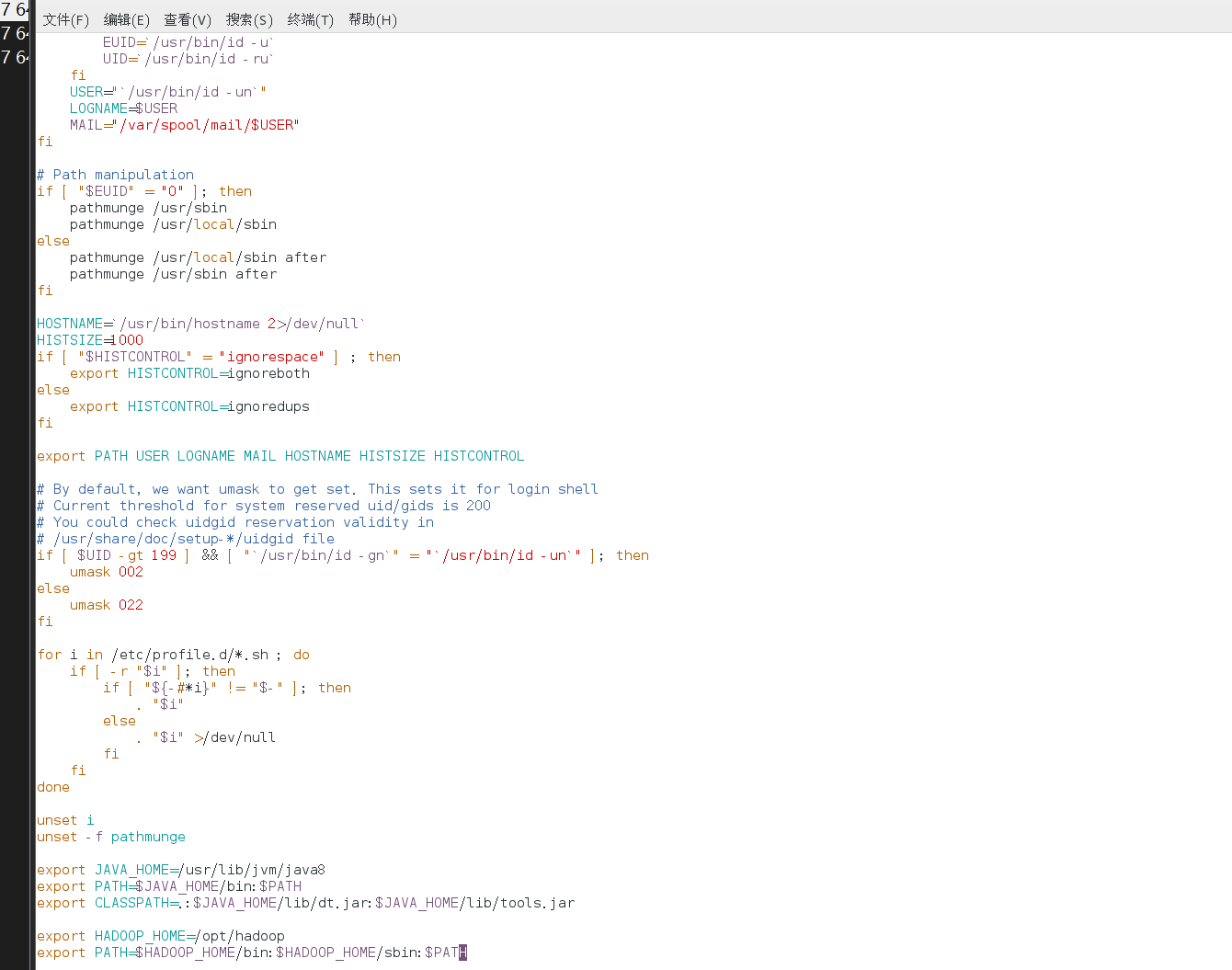This screenshot has height=970, width=1232.
Task: Click the '# By default, we want umask' comment
Action: click(x=317, y=489)
